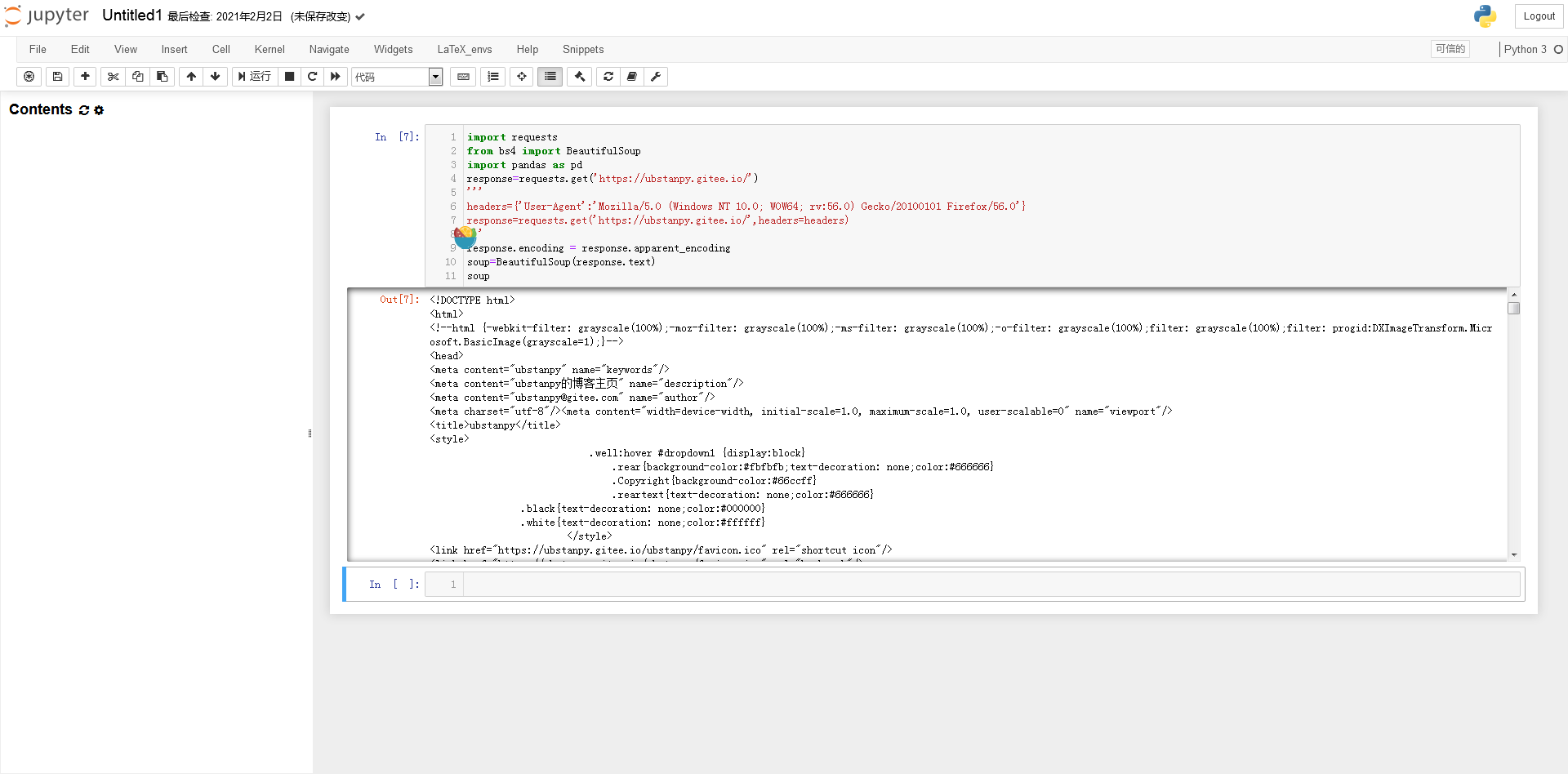Open the Insert menu
1568x774 pixels.
tap(174, 50)
